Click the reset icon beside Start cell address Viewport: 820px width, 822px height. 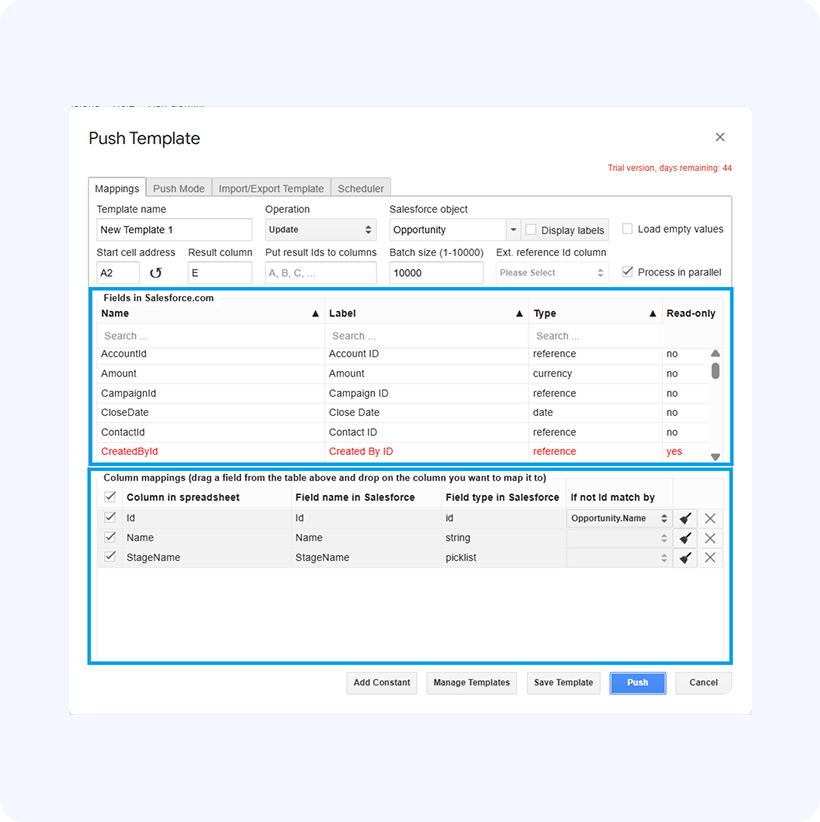click(x=156, y=273)
